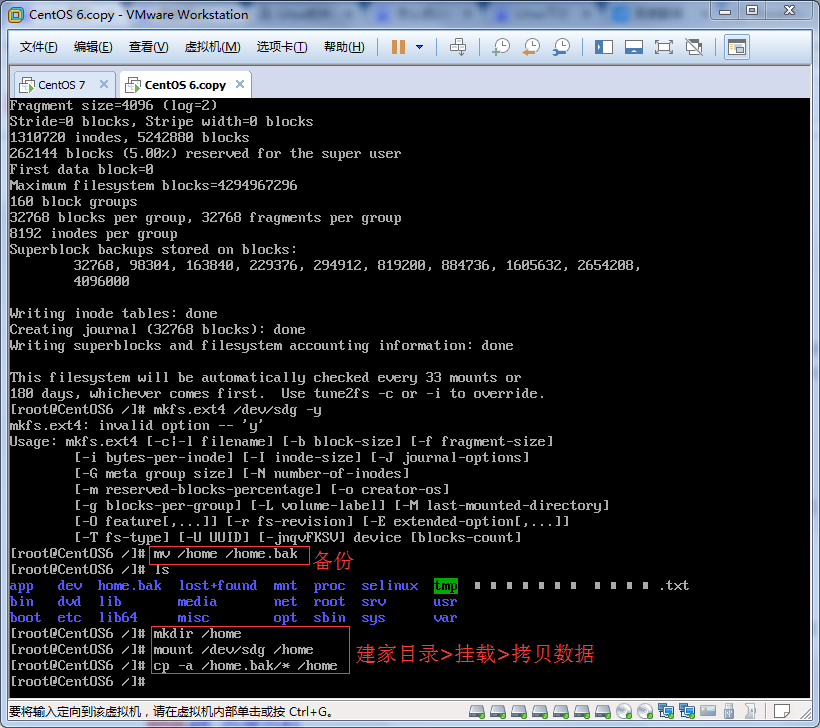Toggle the thumbnail bar icon
The width and height of the screenshot is (820, 728).
tap(634, 48)
